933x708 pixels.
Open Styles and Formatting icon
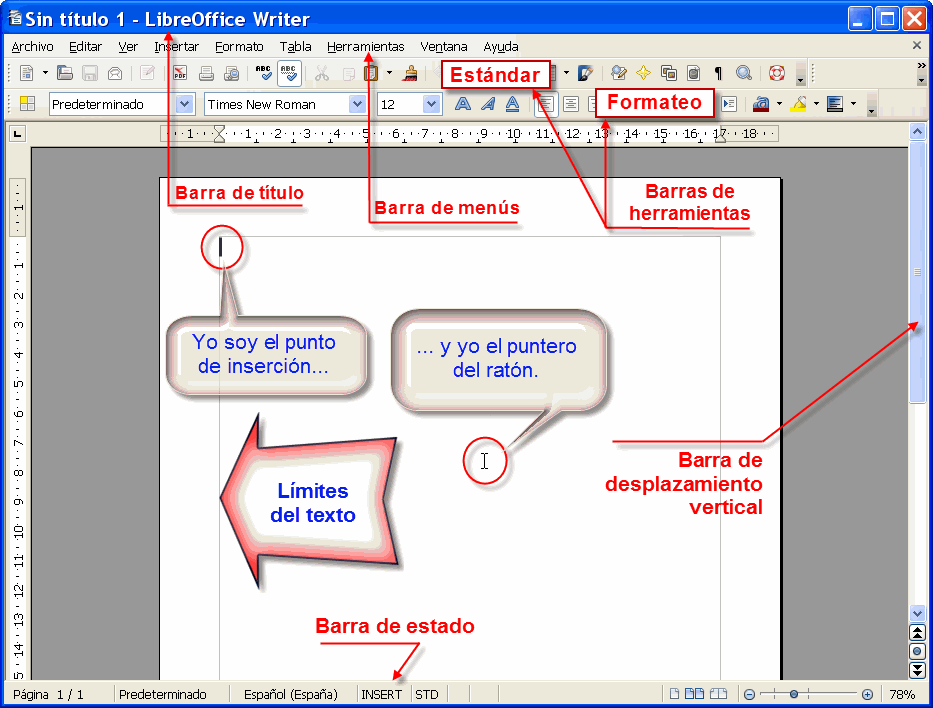click(27, 104)
